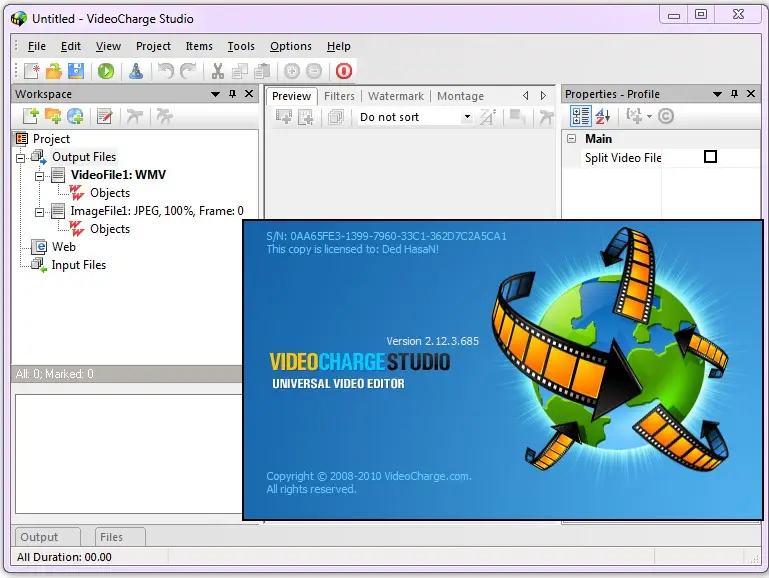
Task: Click the Copy icon in main toolbar
Action: click(240, 71)
